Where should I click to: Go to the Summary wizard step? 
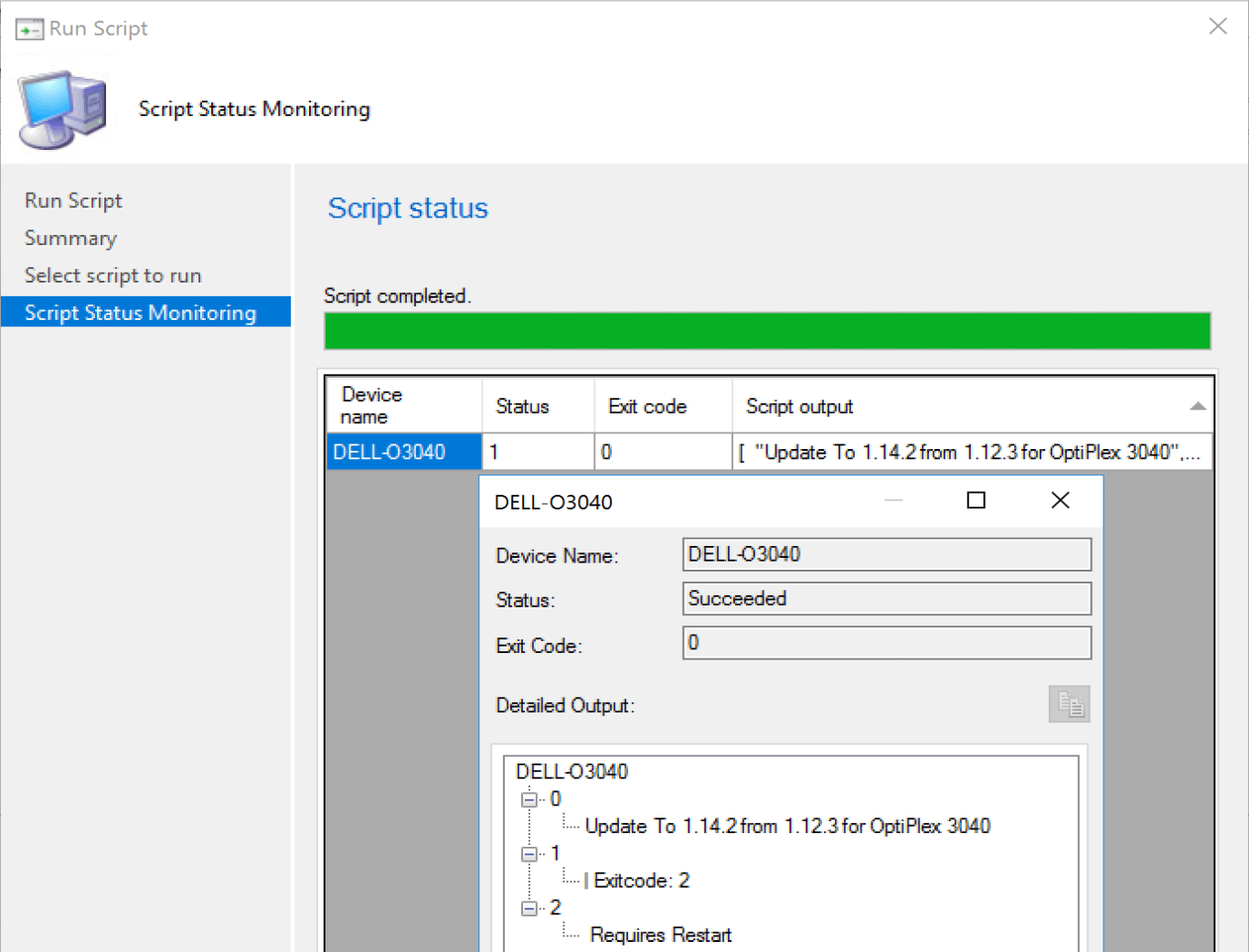pyautogui.click(x=70, y=238)
